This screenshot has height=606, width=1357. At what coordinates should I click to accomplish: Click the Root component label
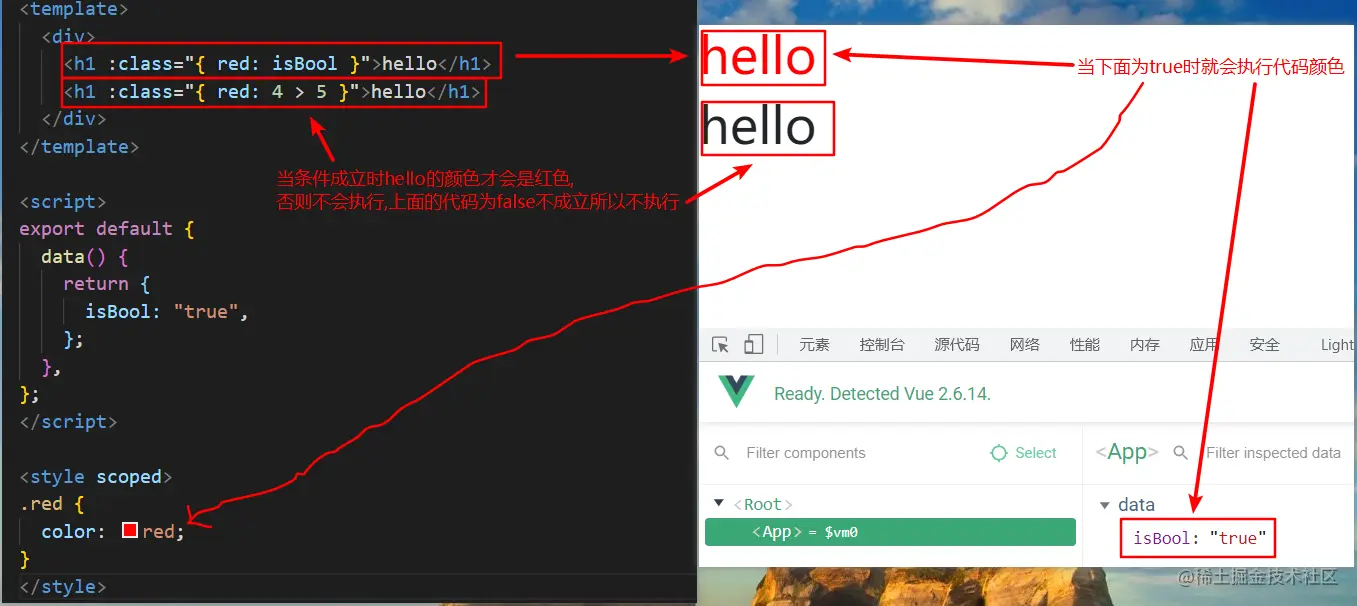click(x=763, y=504)
